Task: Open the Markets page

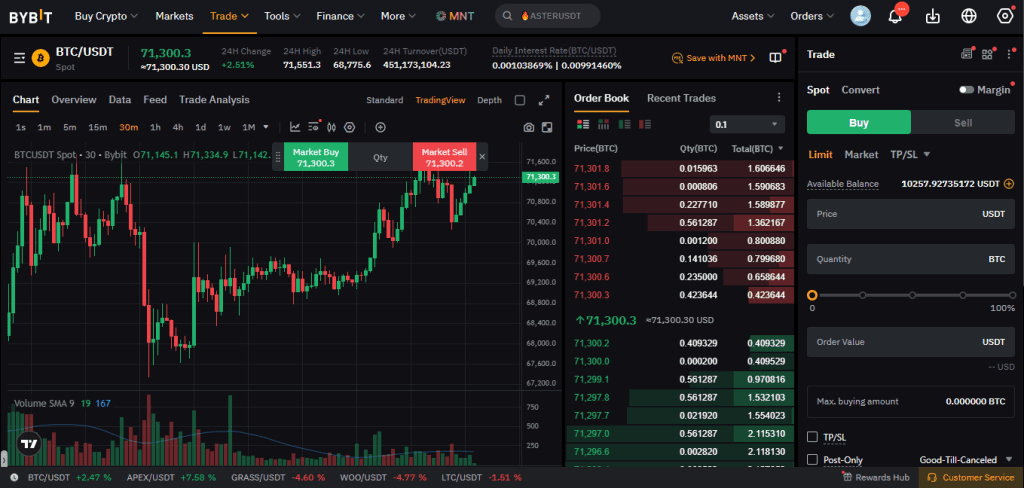Action: tap(174, 16)
